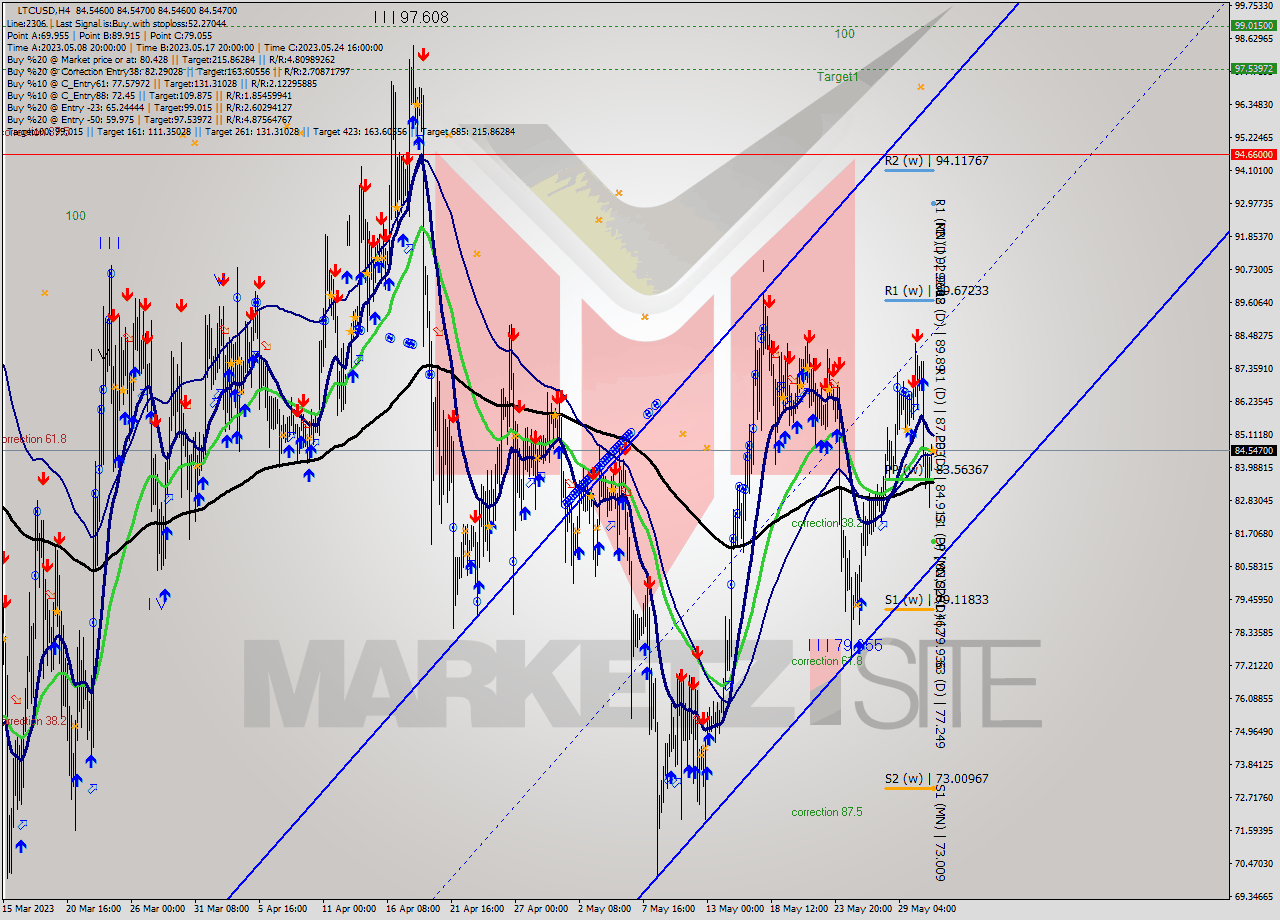Click the 78.33585 price axis value

1254,633
